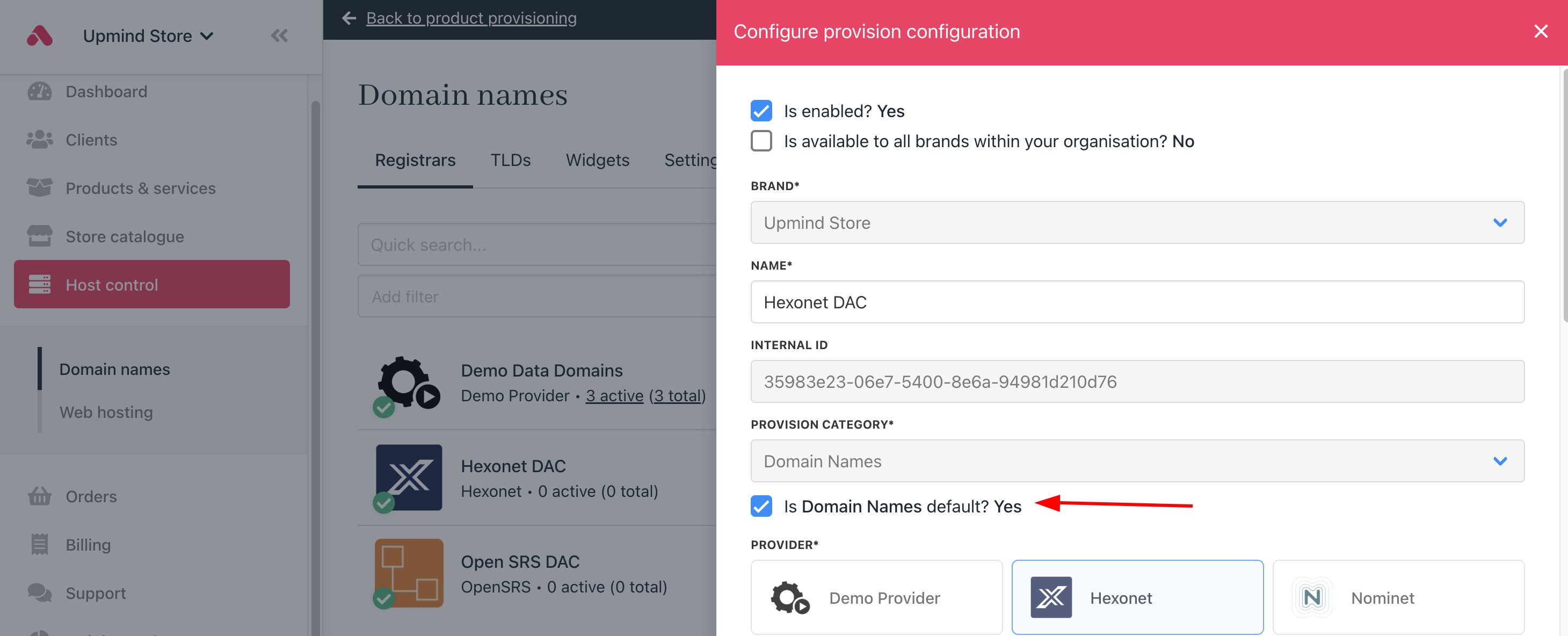
Task: Click the Name input field
Action: 1137,302
